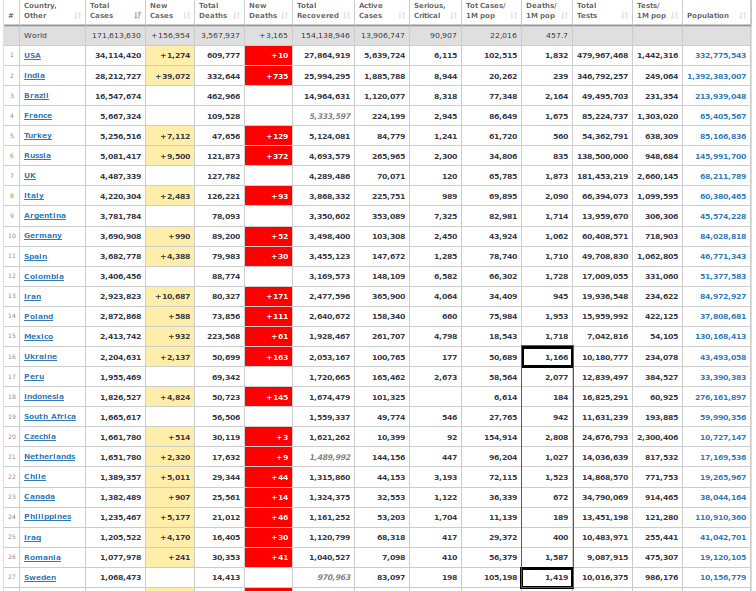756x591 pixels.
Task: Click the Spain link
Action: click(x=36, y=256)
